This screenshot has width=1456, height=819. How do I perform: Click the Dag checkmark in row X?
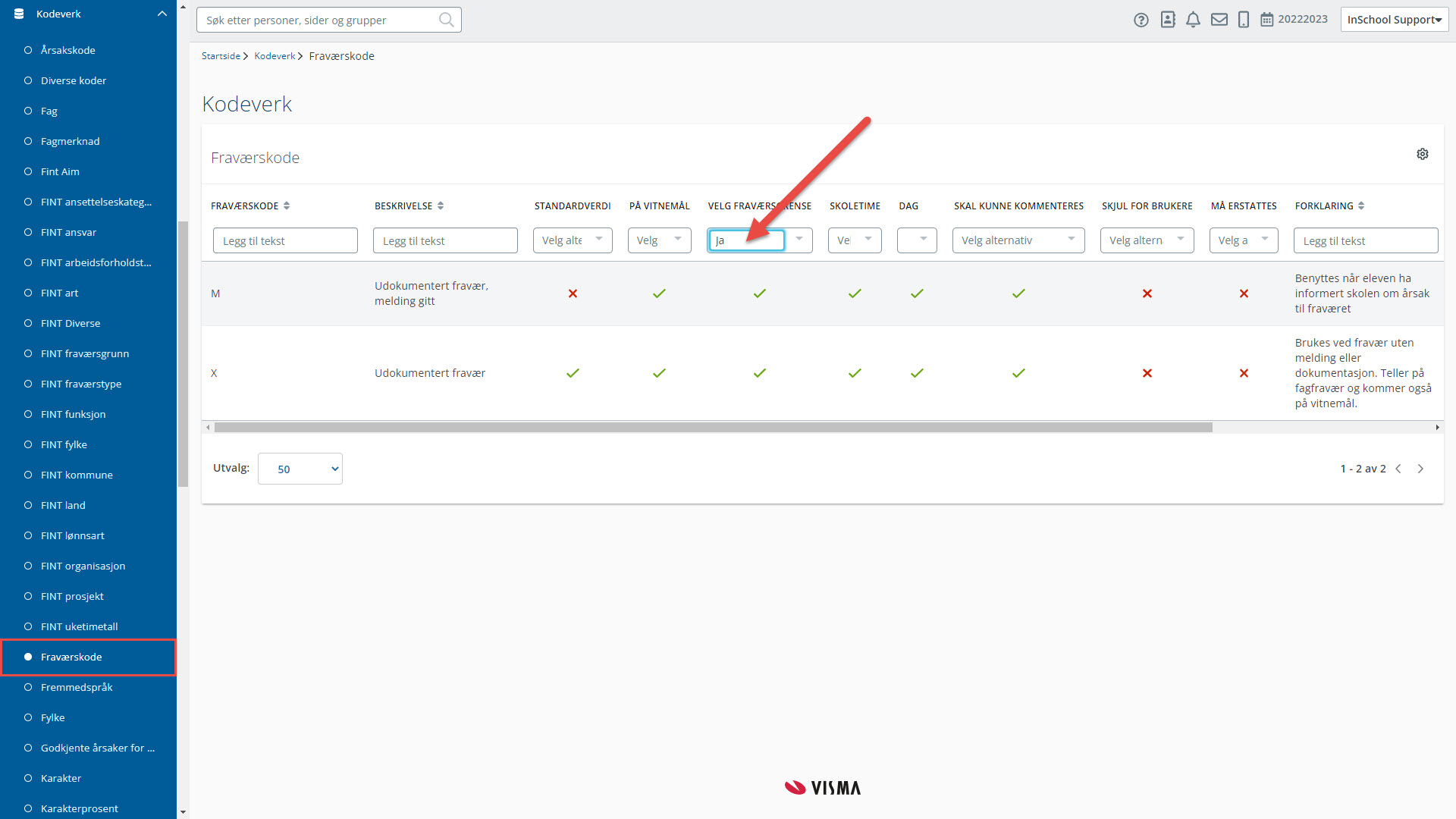917,373
